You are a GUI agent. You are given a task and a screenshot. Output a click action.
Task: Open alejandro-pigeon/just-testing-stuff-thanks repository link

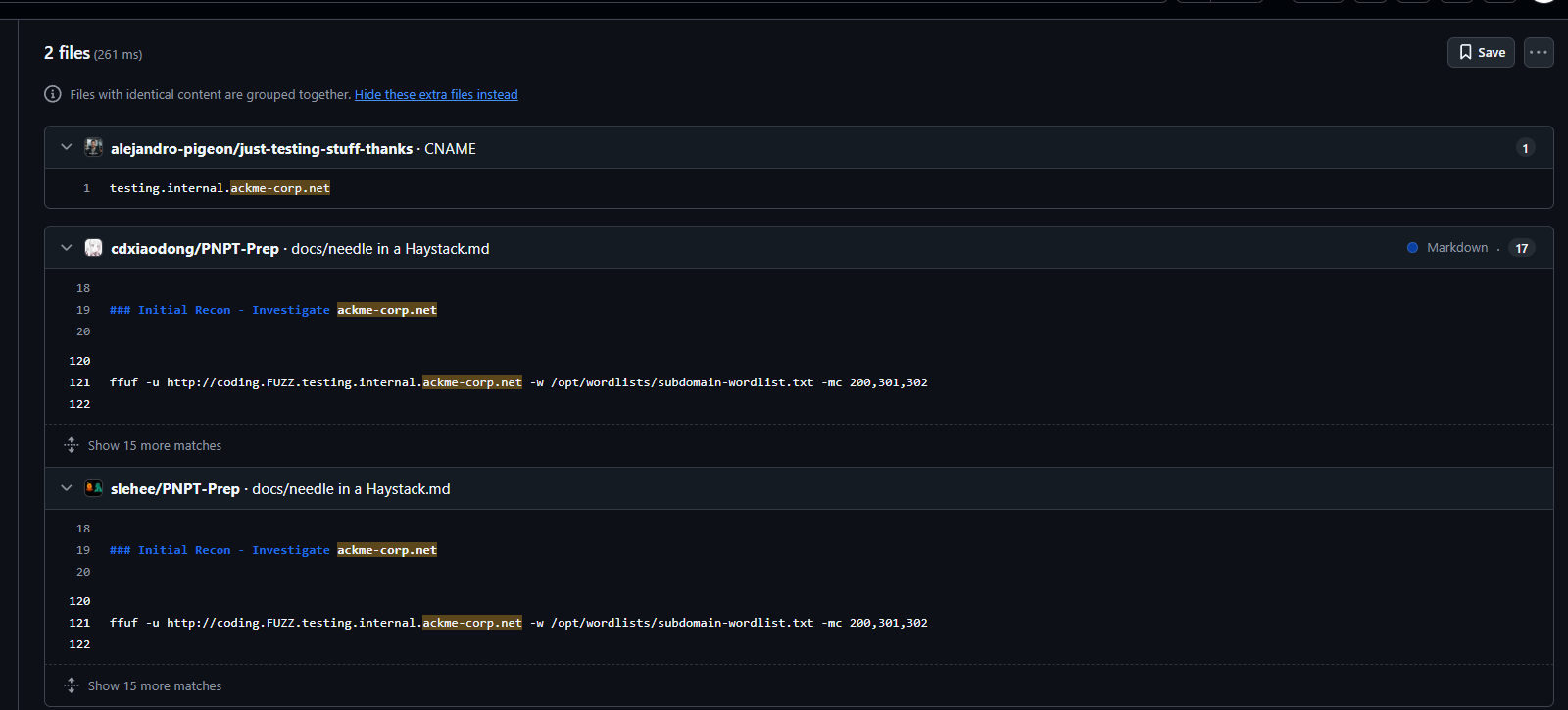pos(262,149)
